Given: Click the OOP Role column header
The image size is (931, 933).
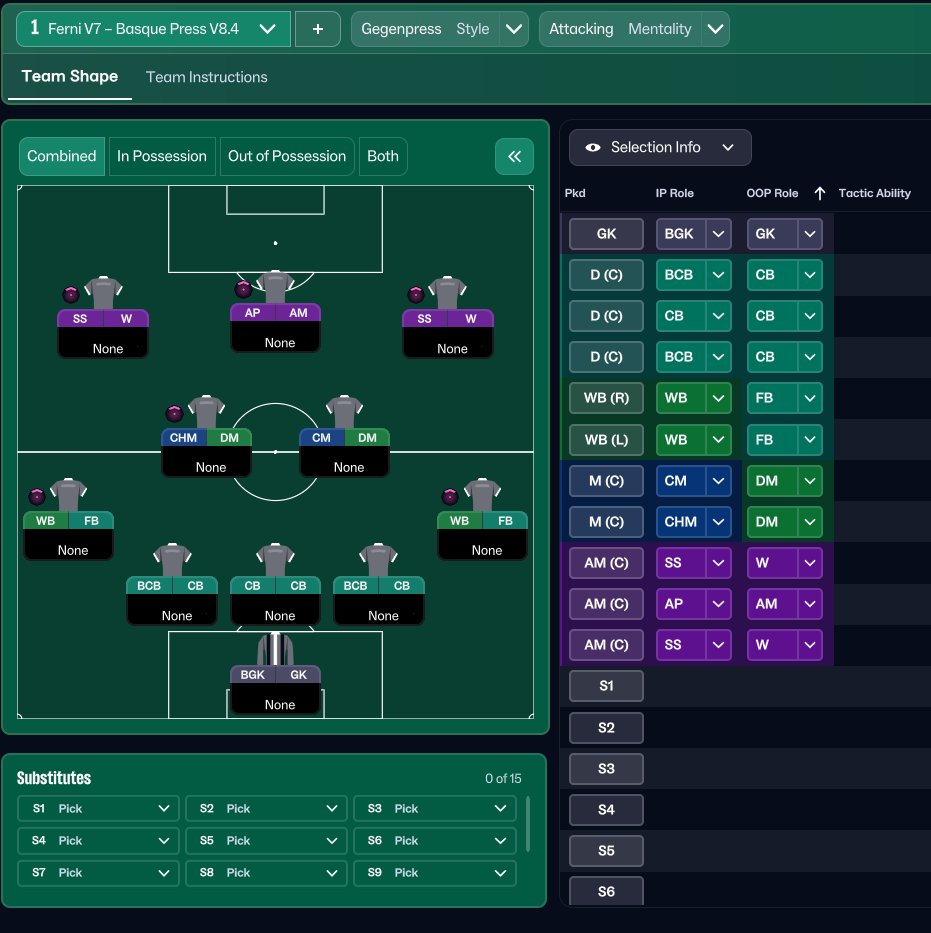Looking at the screenshot, I should (772, 193).
